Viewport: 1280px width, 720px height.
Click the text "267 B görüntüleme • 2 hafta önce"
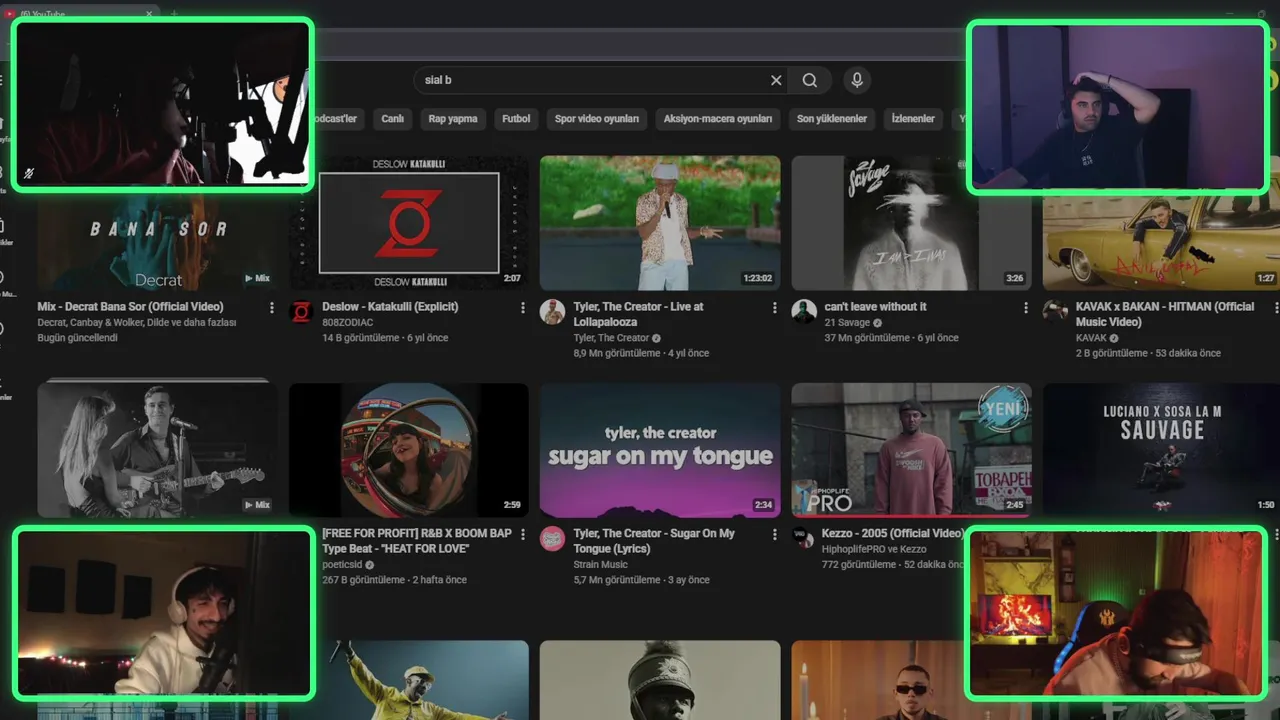(394, 580)
